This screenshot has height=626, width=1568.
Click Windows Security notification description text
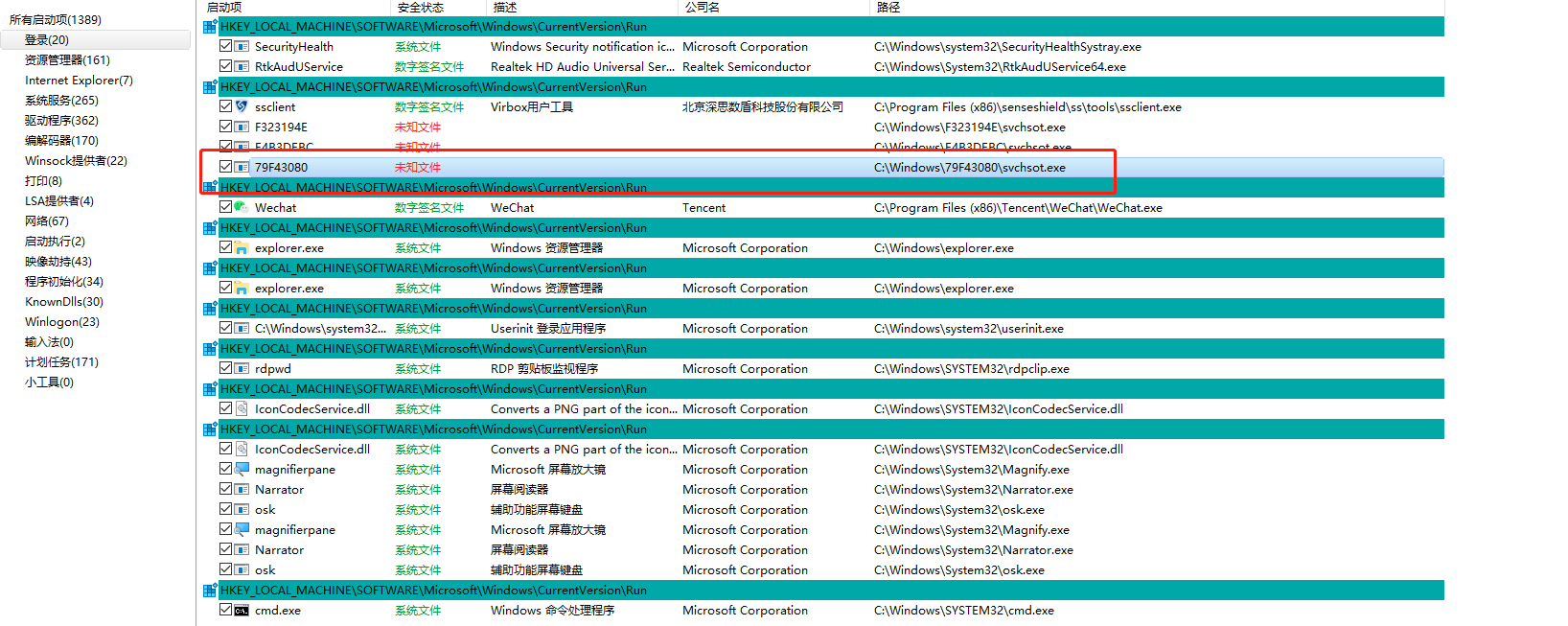click(x=583, y=46)
